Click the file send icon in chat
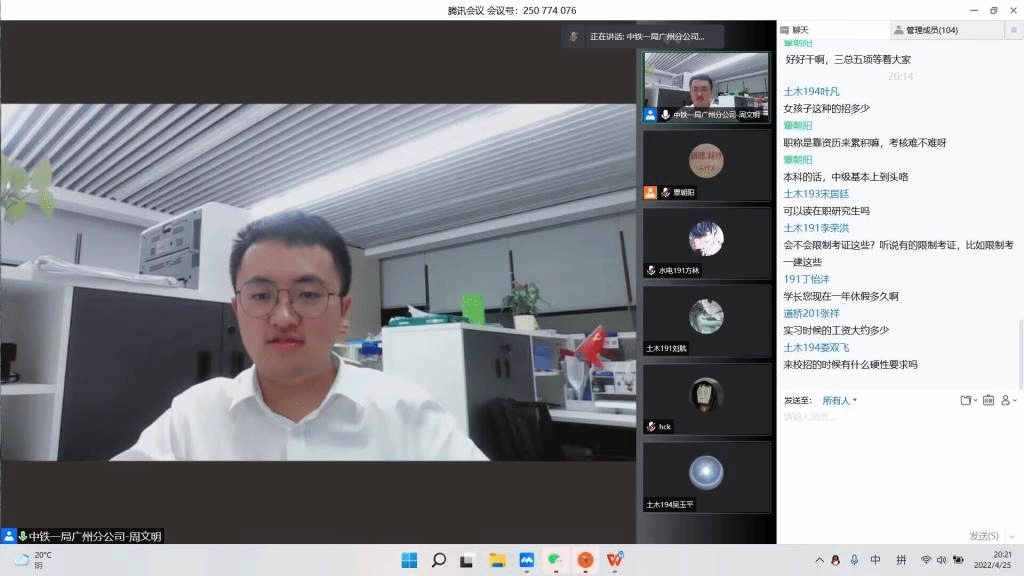1024x576 pixels. pyautogui.click(x=966, y=400)
